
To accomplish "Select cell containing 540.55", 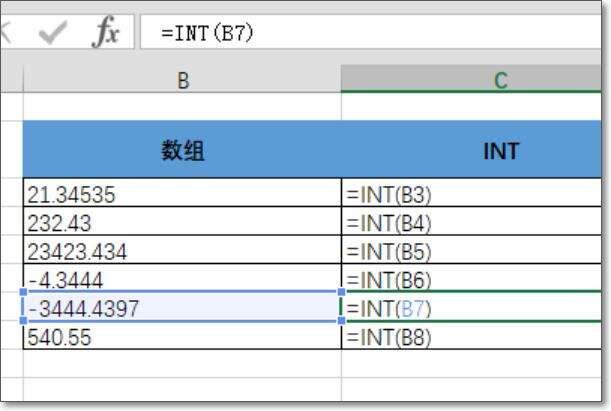I will [x=182, y=336].
